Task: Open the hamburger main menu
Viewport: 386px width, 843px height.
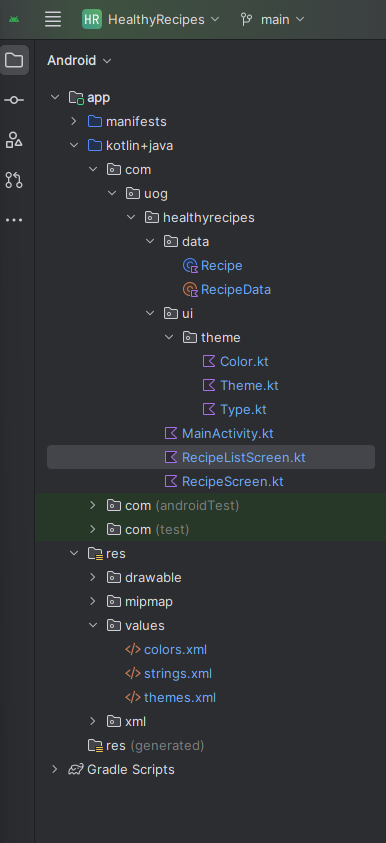Action: click(x=53, y=19)
